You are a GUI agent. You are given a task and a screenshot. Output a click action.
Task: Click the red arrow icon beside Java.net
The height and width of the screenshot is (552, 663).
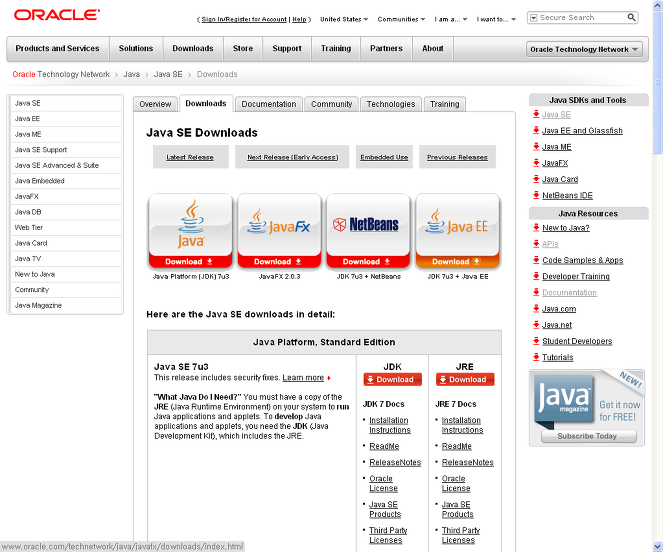pos(536,324)
